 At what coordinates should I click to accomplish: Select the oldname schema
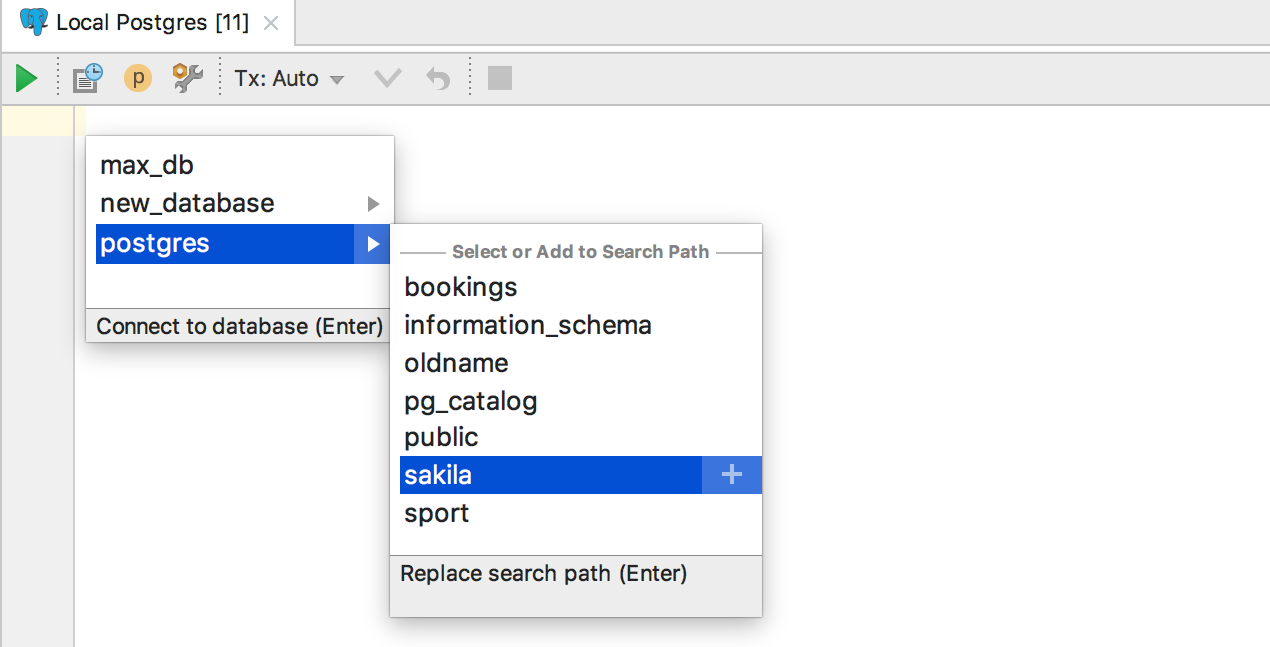580,363
